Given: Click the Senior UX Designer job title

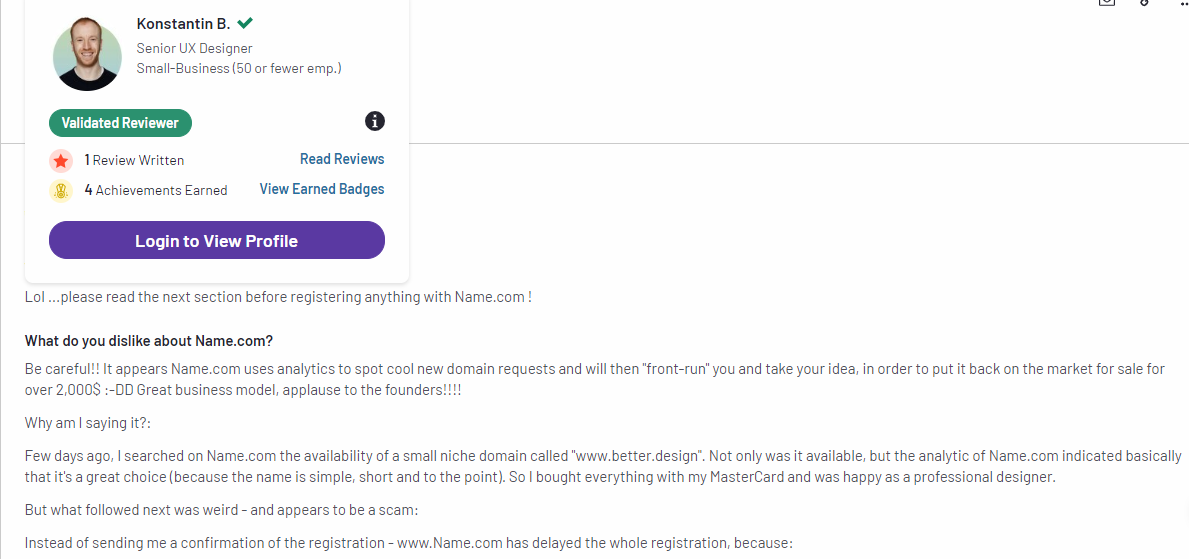Looking at the screenshot, I should coord(194,48).
